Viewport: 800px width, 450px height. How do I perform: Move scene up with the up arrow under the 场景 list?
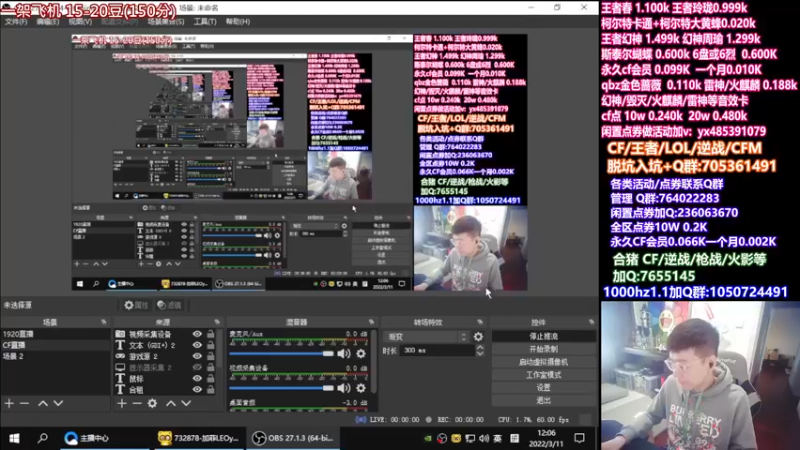[x=43, y=404]
